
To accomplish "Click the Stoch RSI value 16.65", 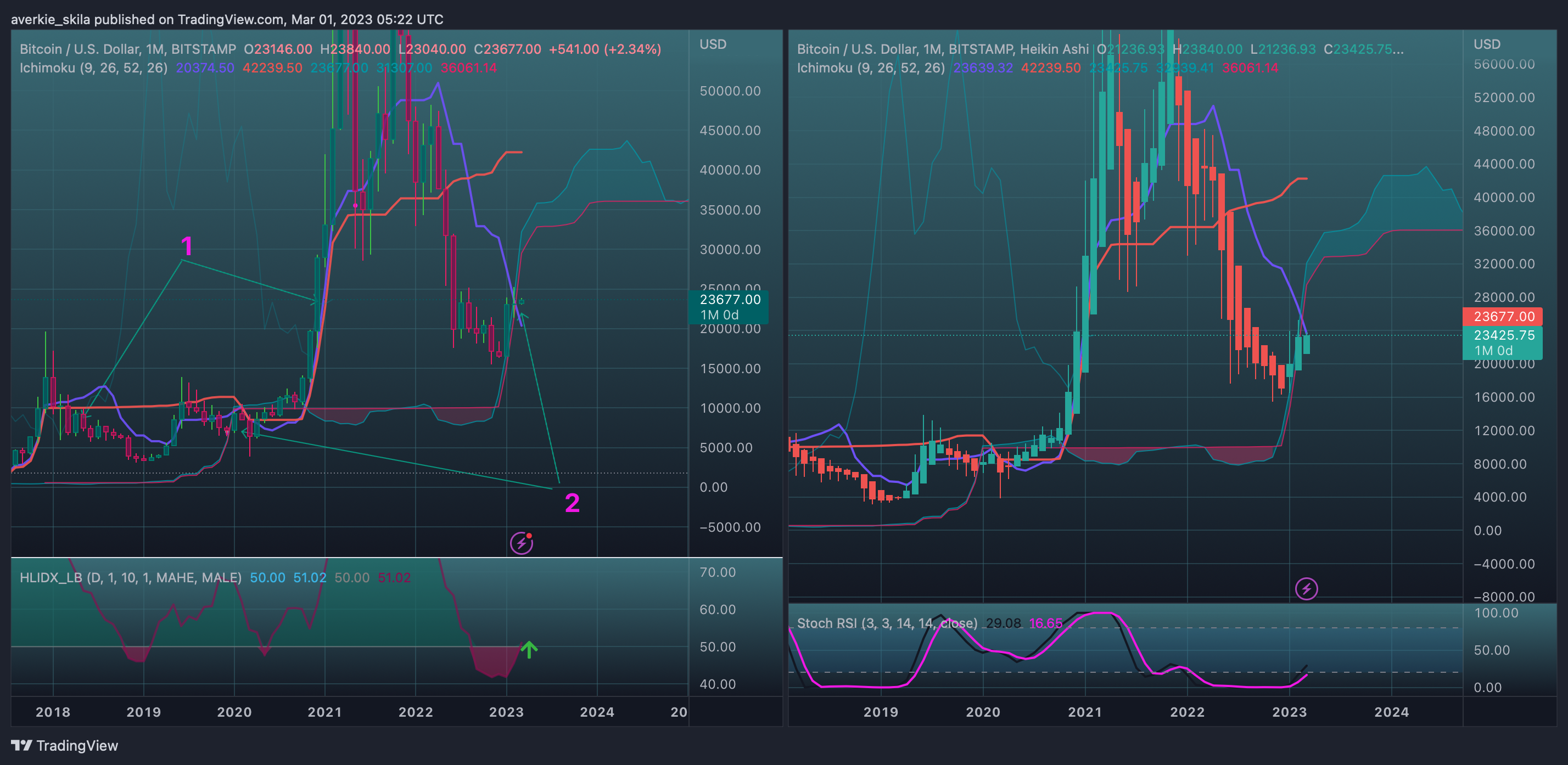I will click(1045, 623).
